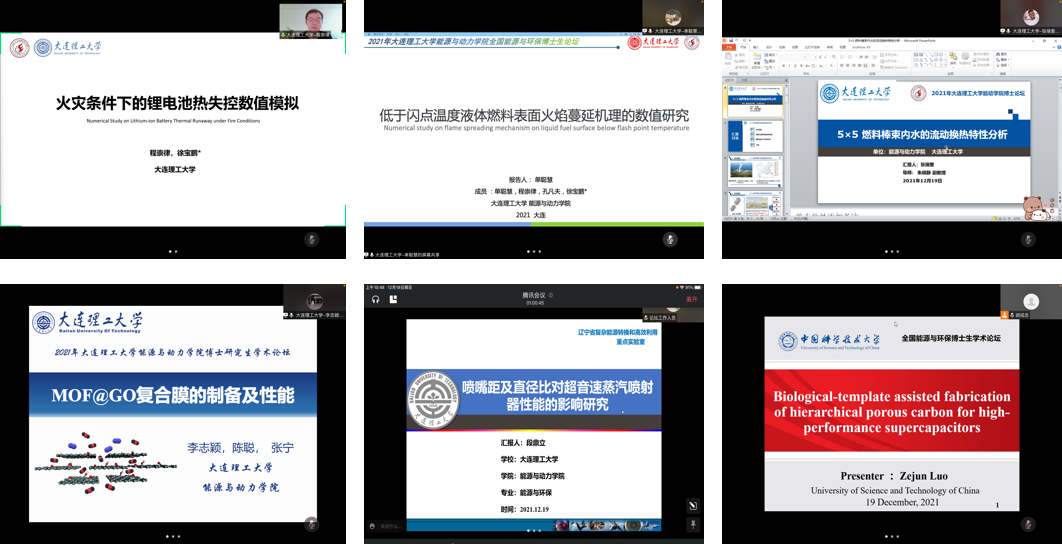Toggle muted microphone on lithium battery slide panel
Image resolution: width=1062 pixels, height=544 pixels.
pyautogui.click(x=312, y=238)
